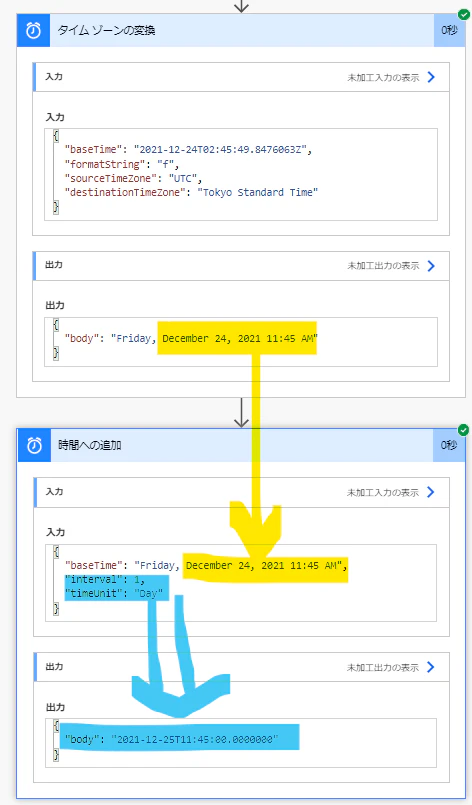472x805 pixels.
Task: Open raw inputs chevron in タイムゾーンの変換
Action: [x=431, y=77]
